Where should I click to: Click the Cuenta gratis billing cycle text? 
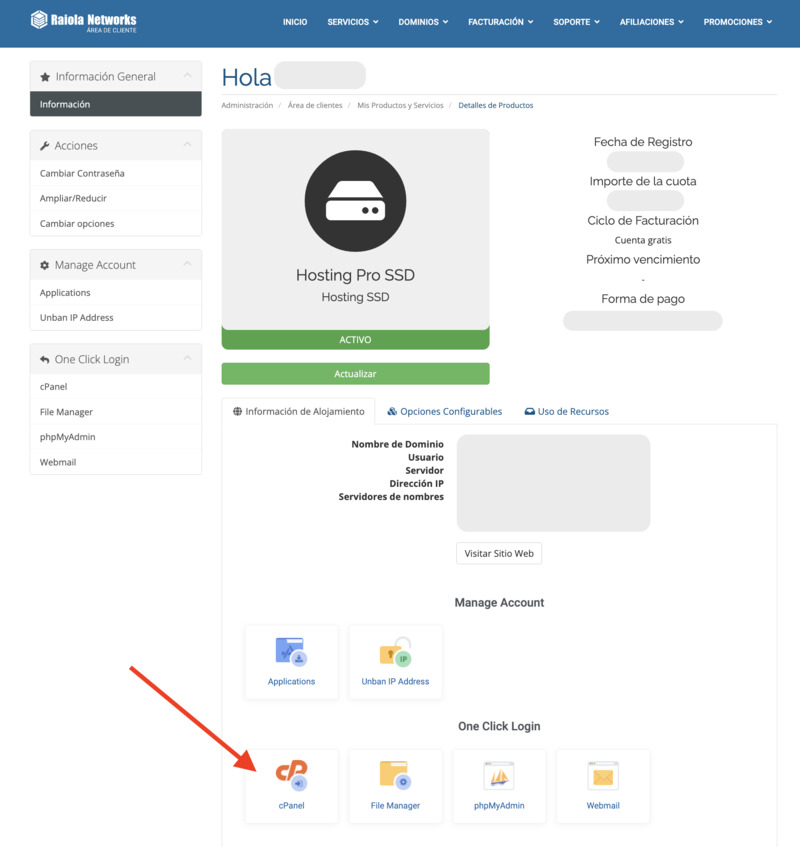point(643,240)
